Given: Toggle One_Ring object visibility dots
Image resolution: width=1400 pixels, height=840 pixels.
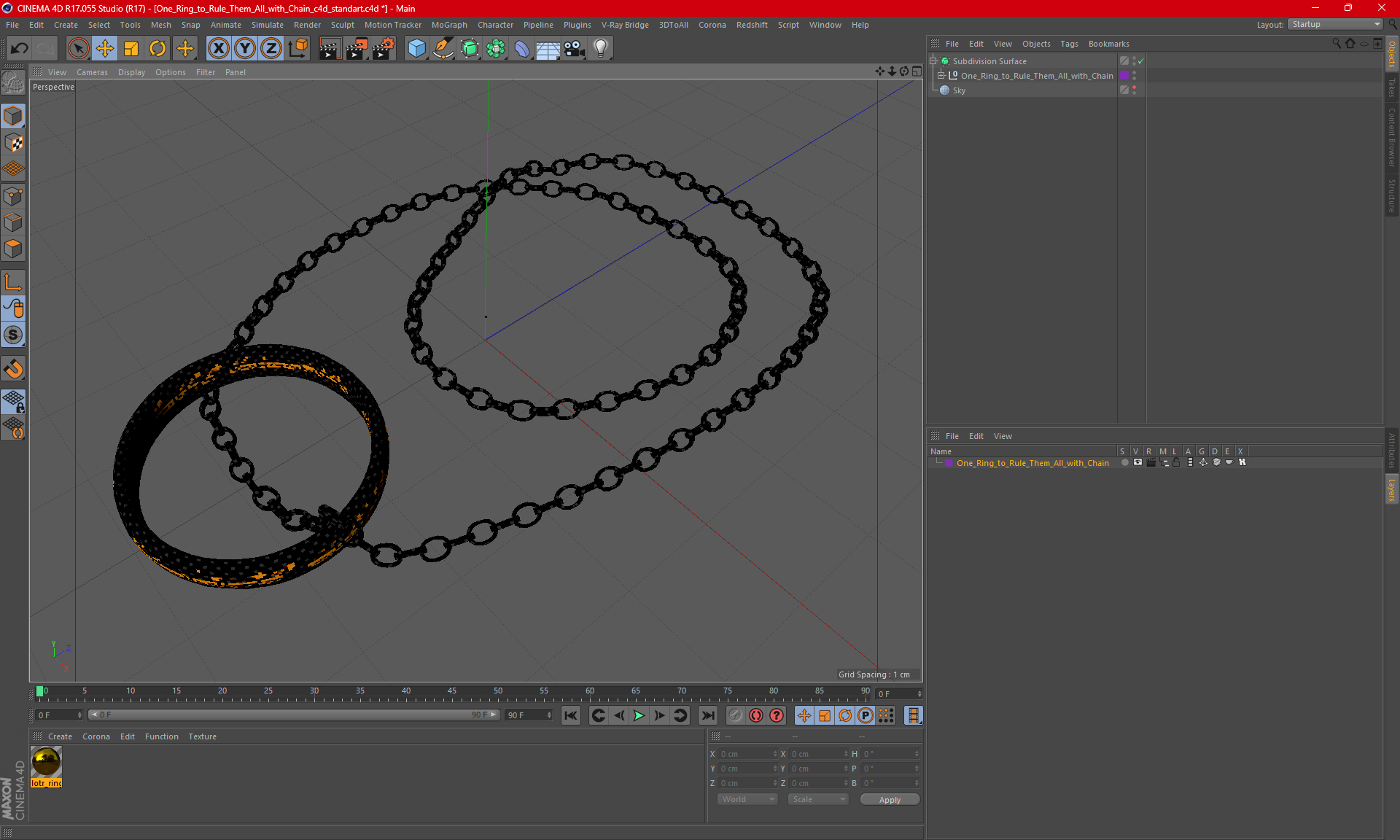Looking at the screenshot, I should tap(1134, 76).
